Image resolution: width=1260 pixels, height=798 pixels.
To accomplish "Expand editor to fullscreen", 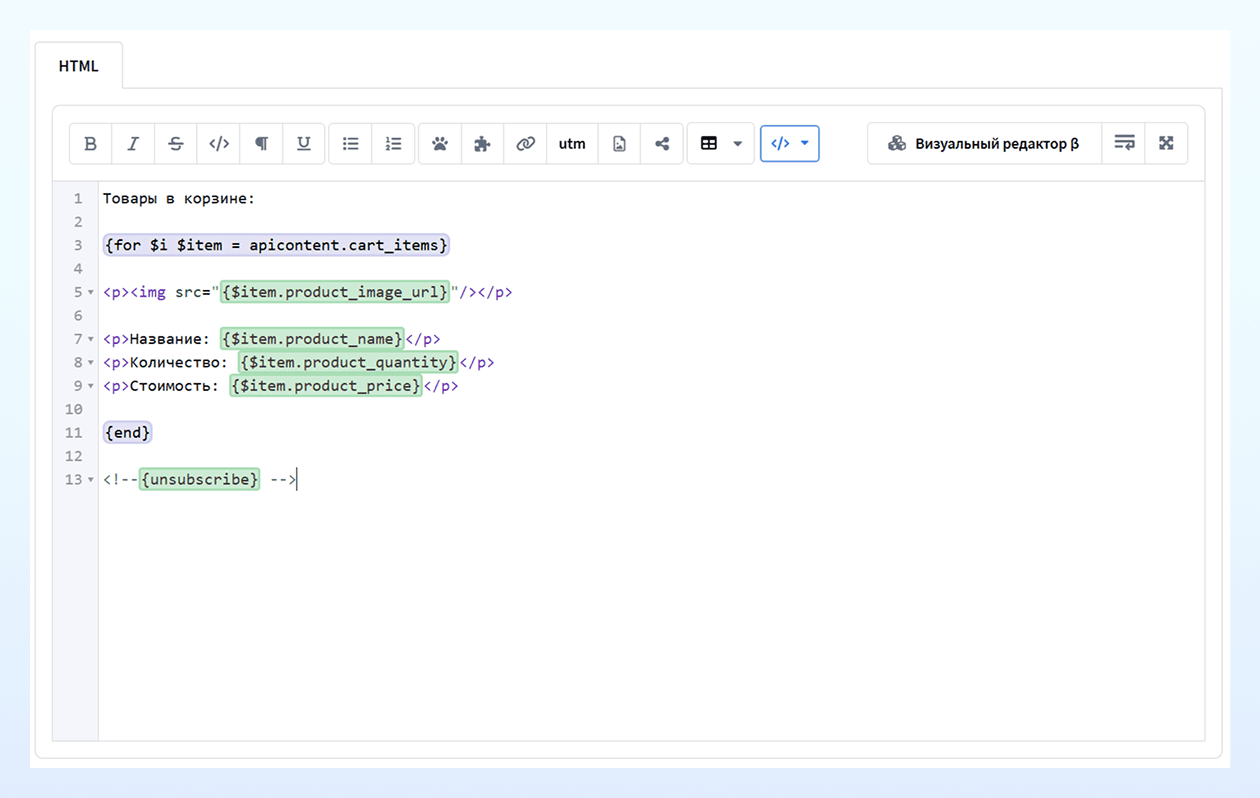I will coord(1166,143).
